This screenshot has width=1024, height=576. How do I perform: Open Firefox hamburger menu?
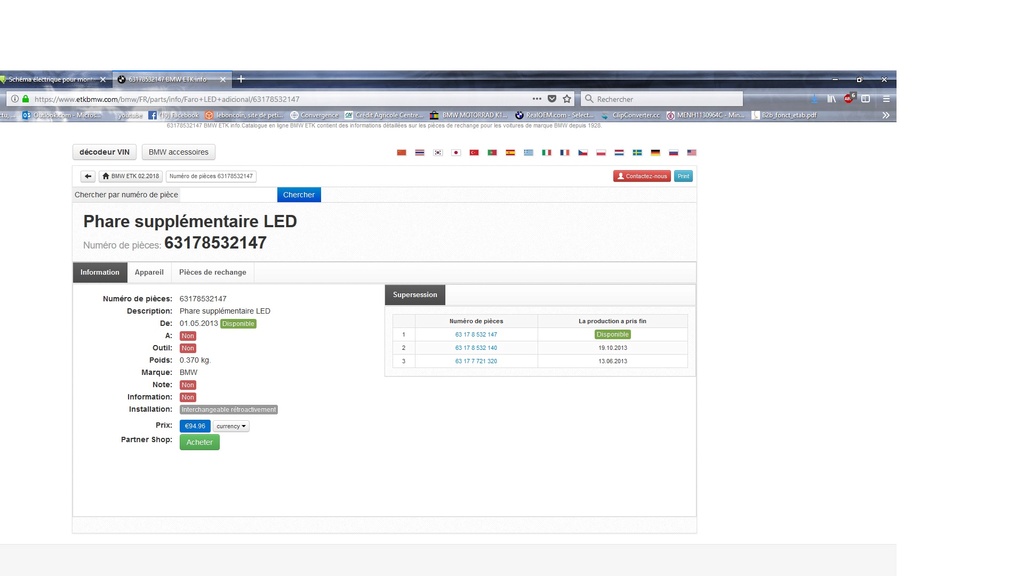pos(886,99)
